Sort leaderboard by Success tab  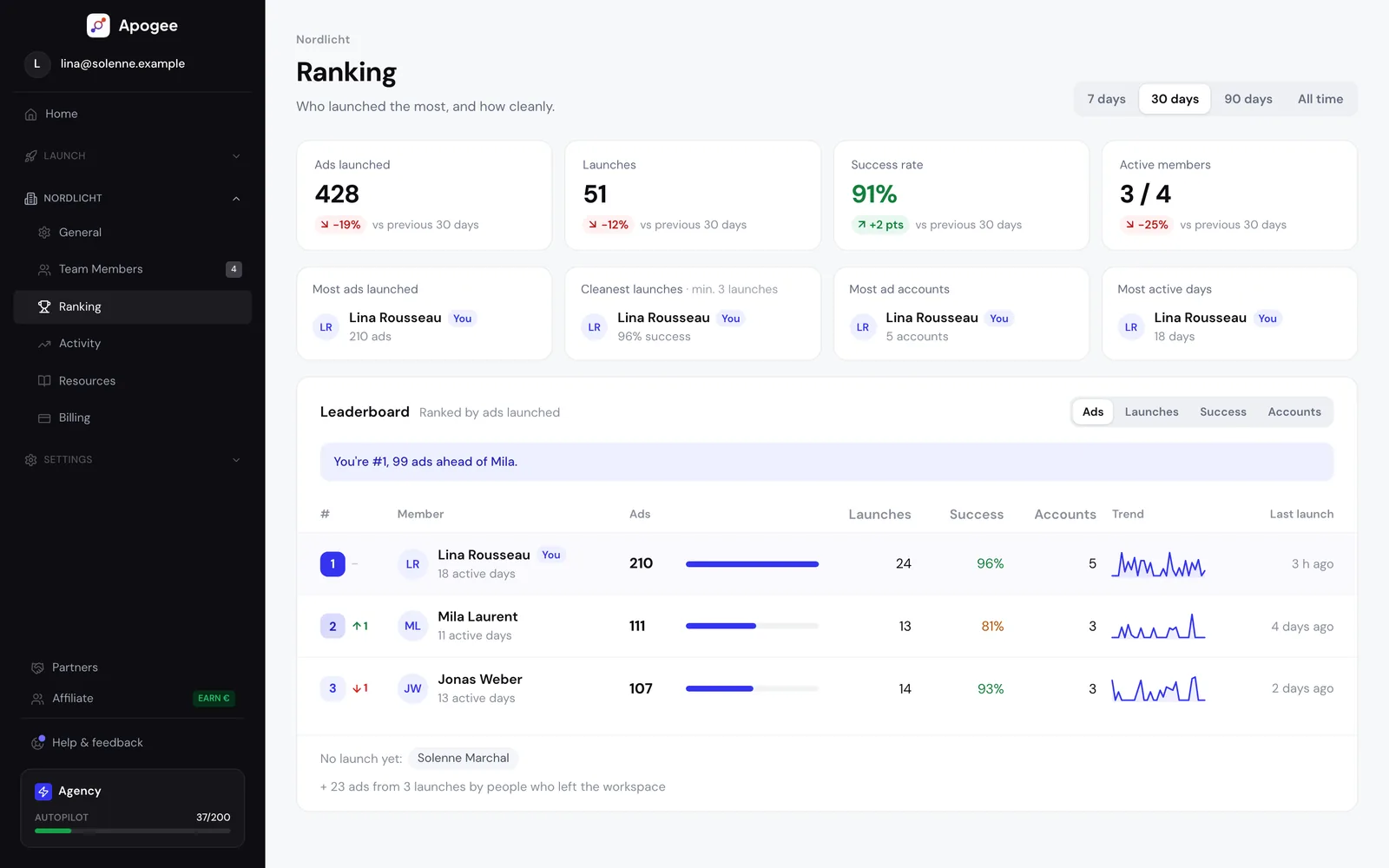click(1222, 412)
